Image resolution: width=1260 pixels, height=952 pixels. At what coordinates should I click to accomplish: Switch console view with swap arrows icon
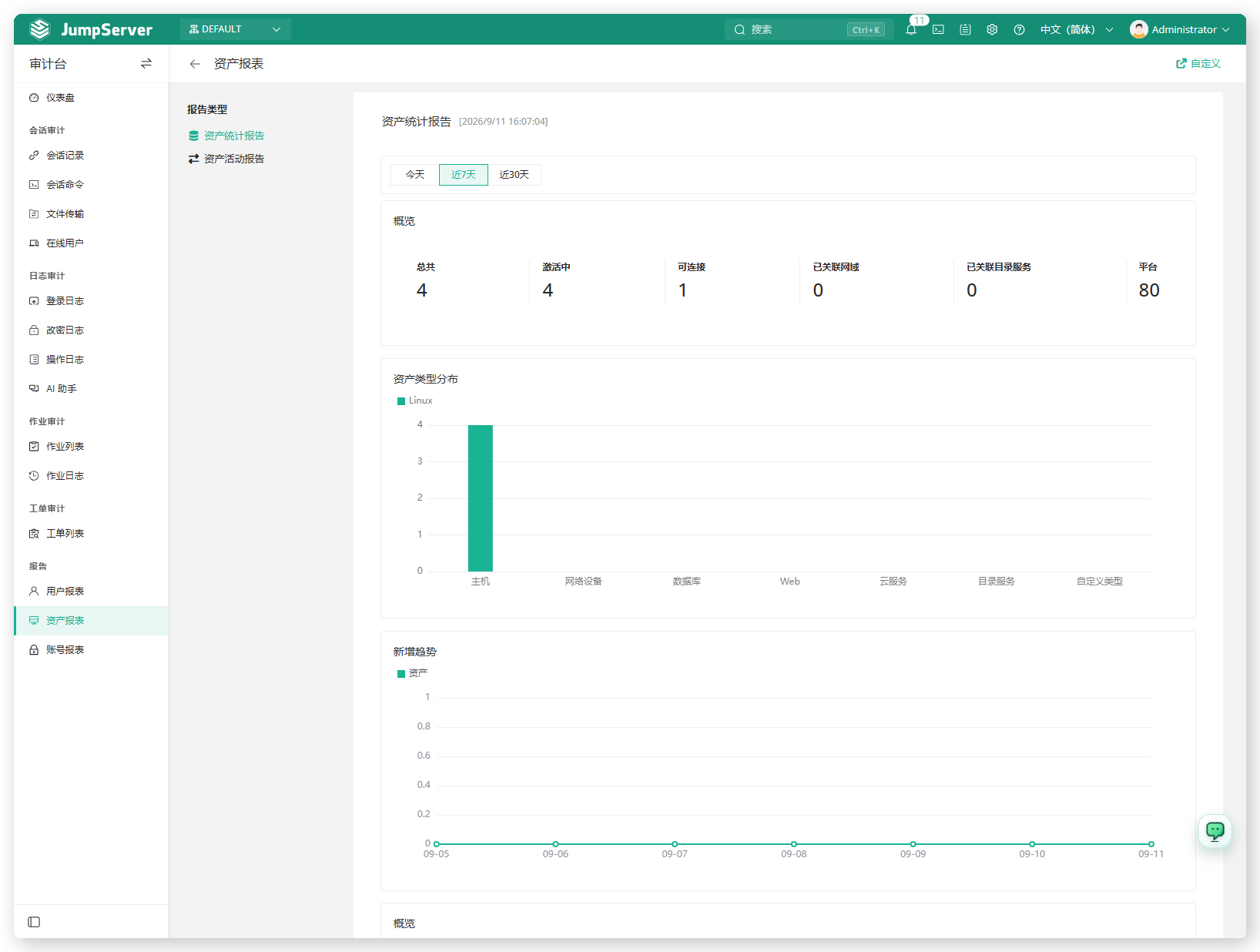(146, 63)
